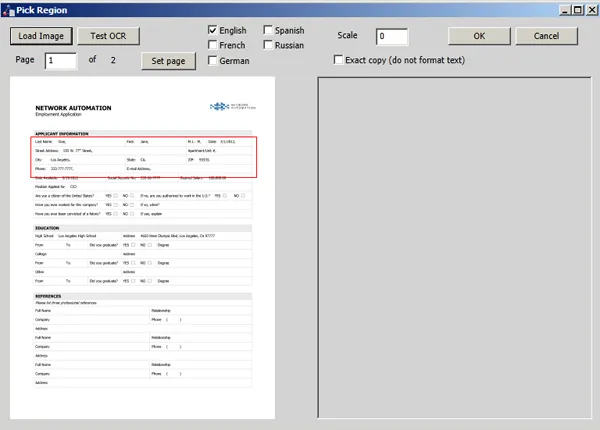Click the Set page button

point(167,61)
